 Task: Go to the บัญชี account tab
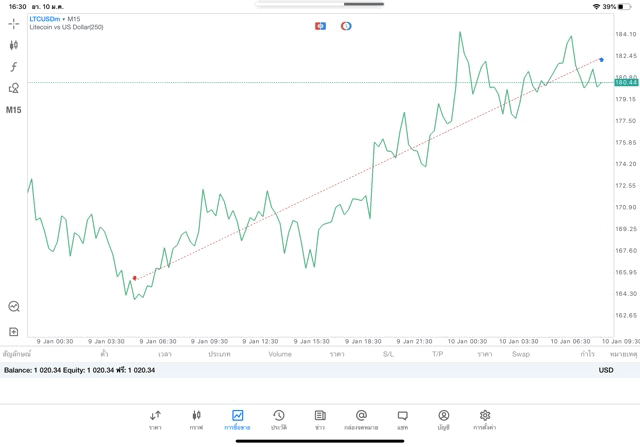tap(443, 419)
